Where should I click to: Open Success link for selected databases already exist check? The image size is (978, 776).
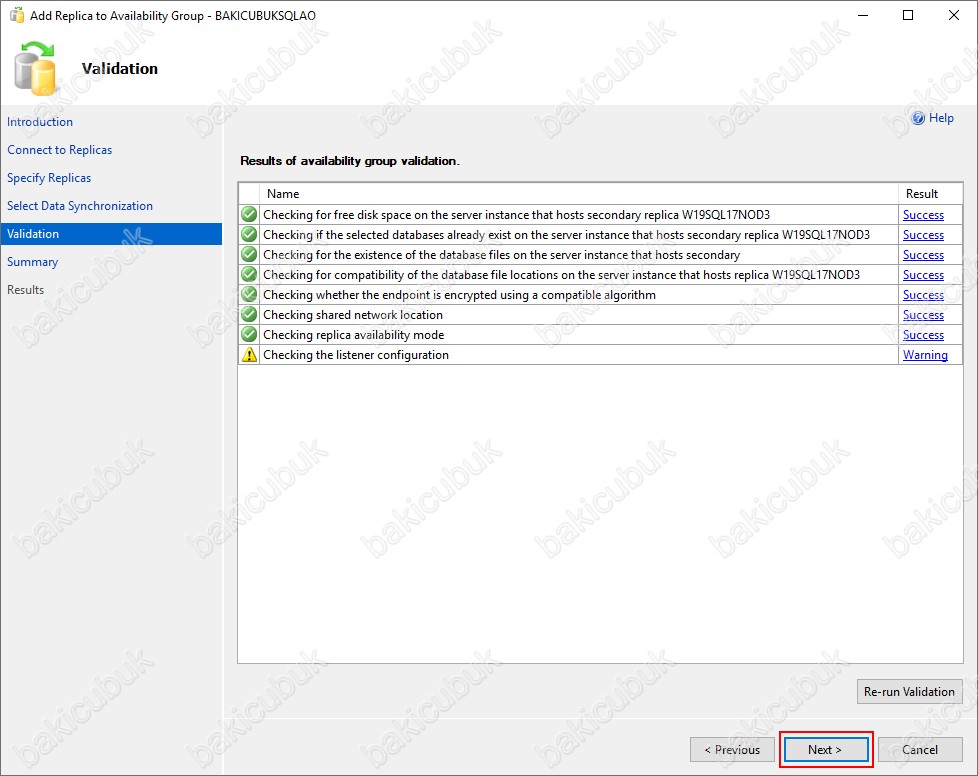pos(923,235)
